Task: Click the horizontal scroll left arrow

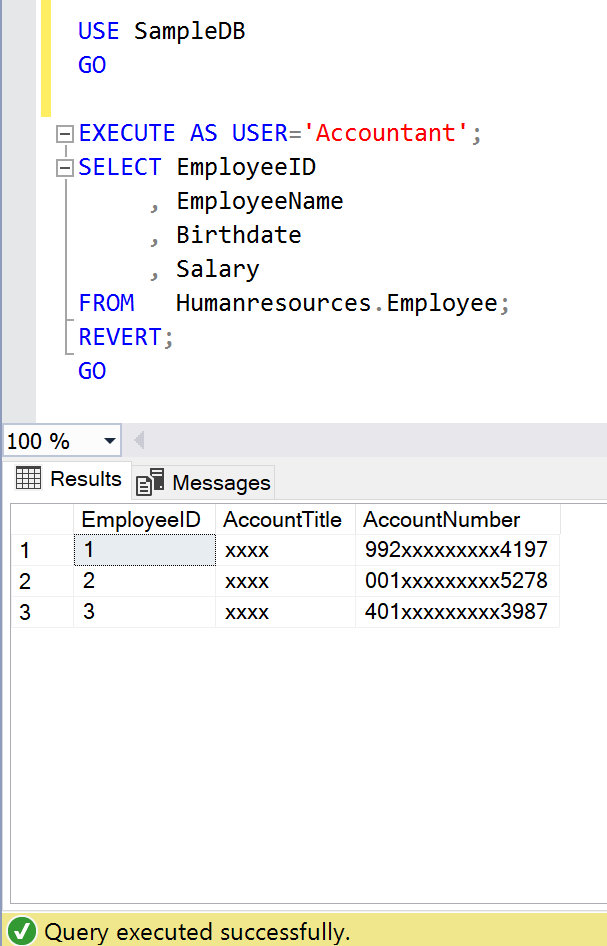Action: [x=139, y=441]
